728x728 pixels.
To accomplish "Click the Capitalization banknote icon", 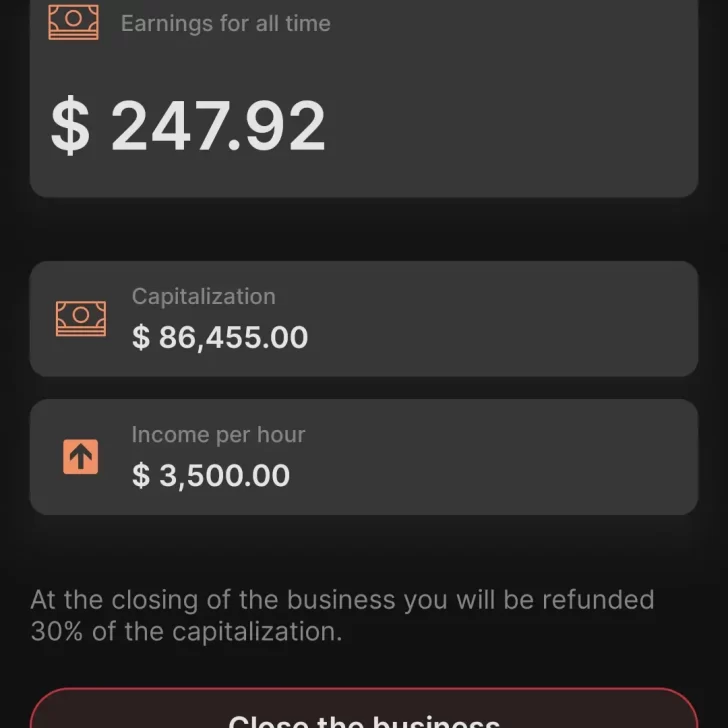I will point(81,319).
